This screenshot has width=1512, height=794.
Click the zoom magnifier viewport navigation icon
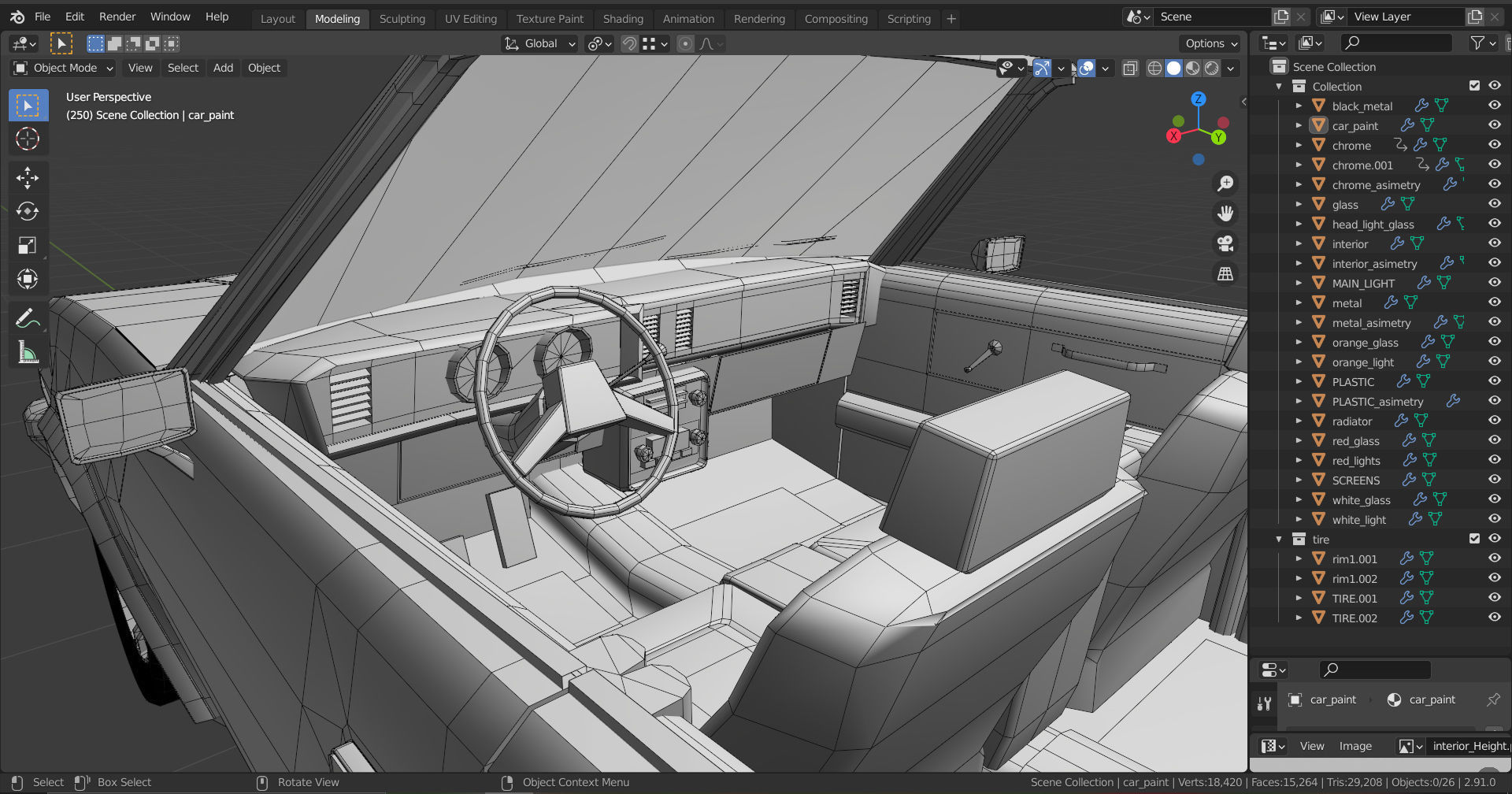tap(1225, 184)
